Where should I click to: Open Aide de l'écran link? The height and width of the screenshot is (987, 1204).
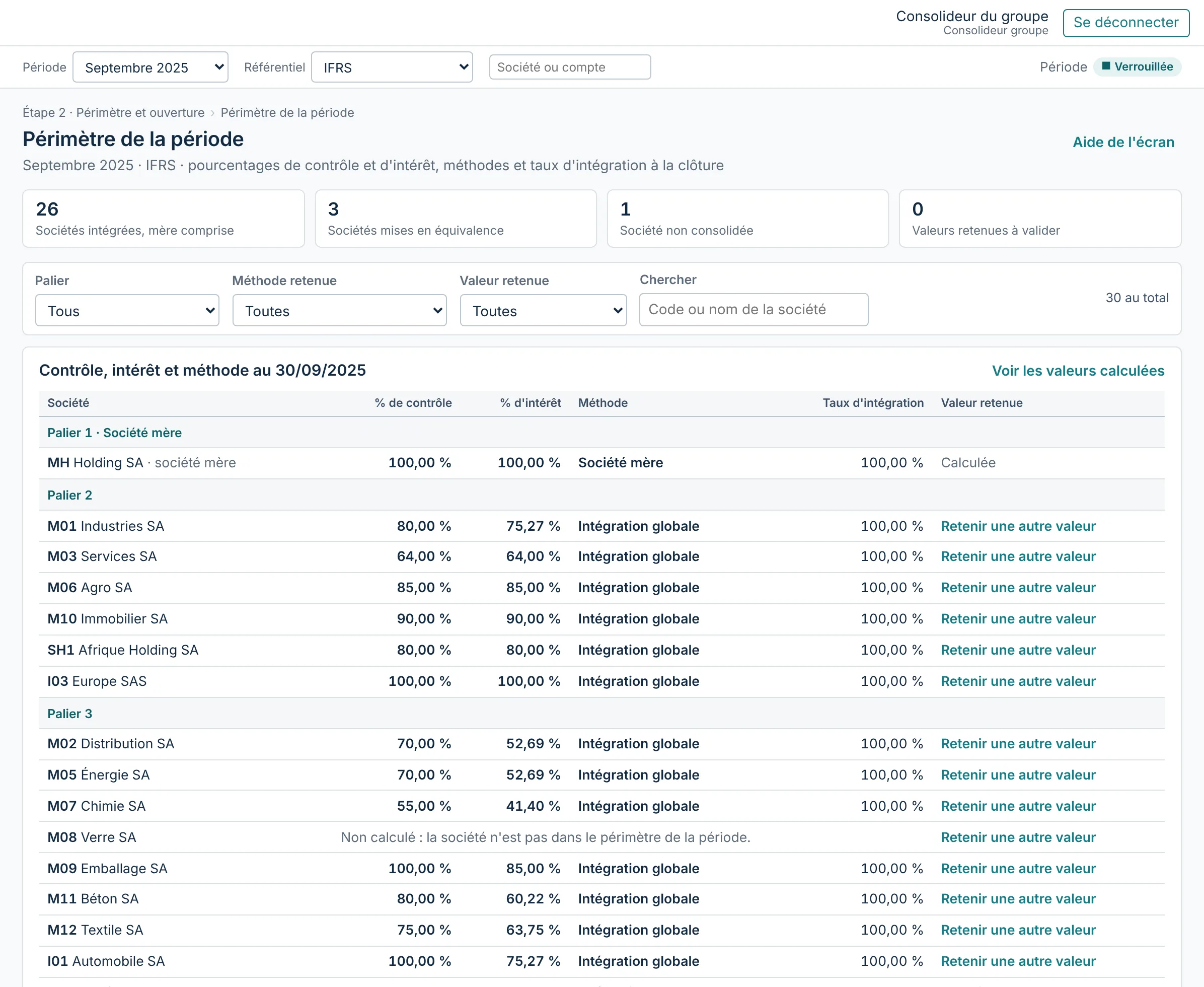pos(1123,142)
